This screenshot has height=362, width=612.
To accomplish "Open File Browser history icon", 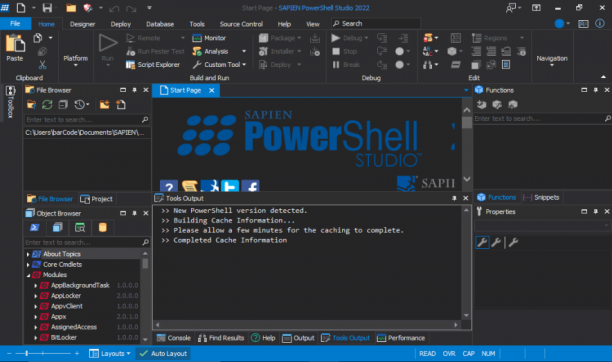I will pos(82,105).
